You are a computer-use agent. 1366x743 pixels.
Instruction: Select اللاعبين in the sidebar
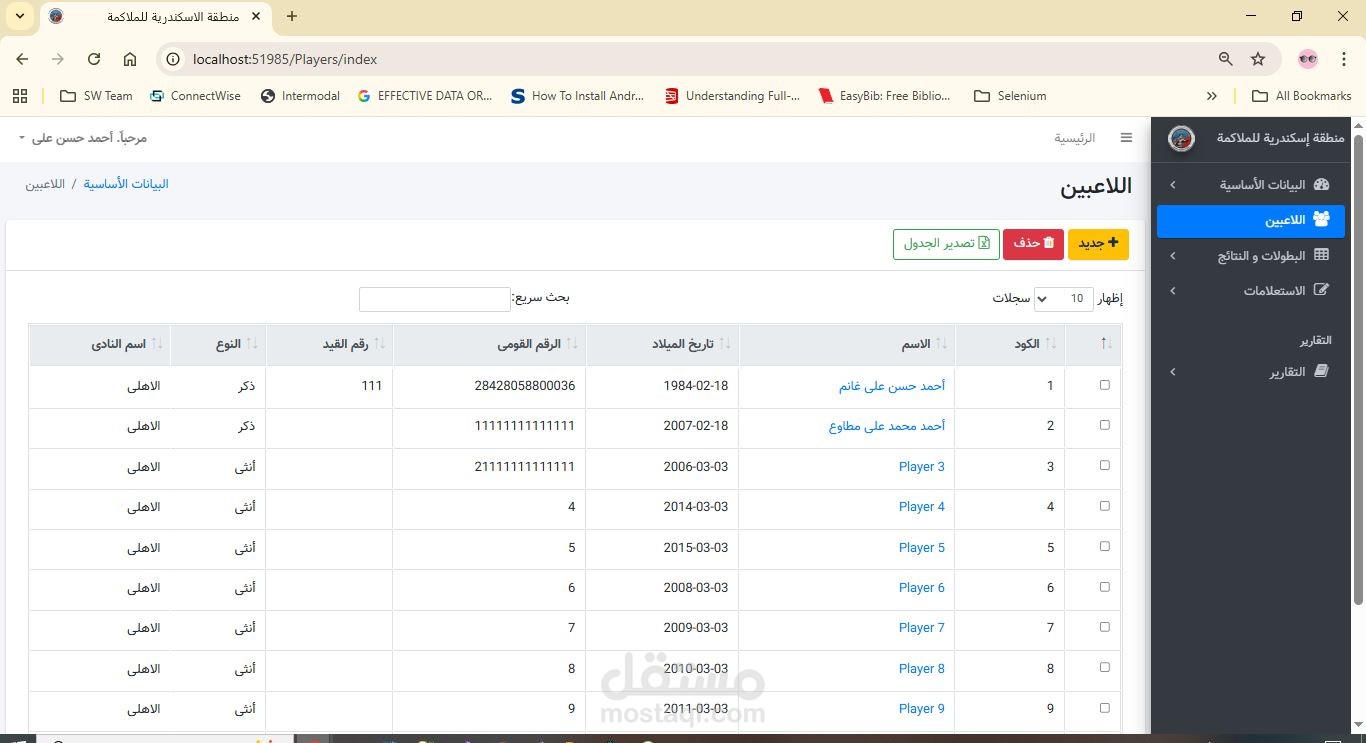[x=1251, y=220]
